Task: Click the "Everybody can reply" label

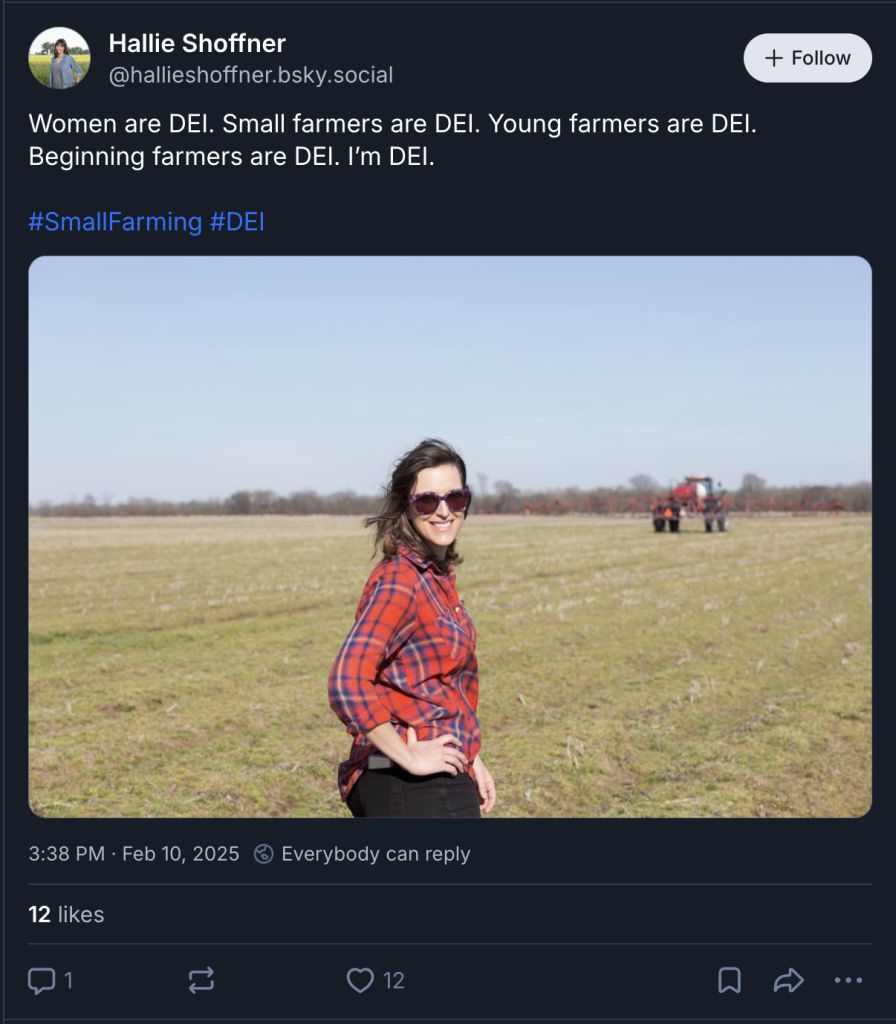Action: 376,854
